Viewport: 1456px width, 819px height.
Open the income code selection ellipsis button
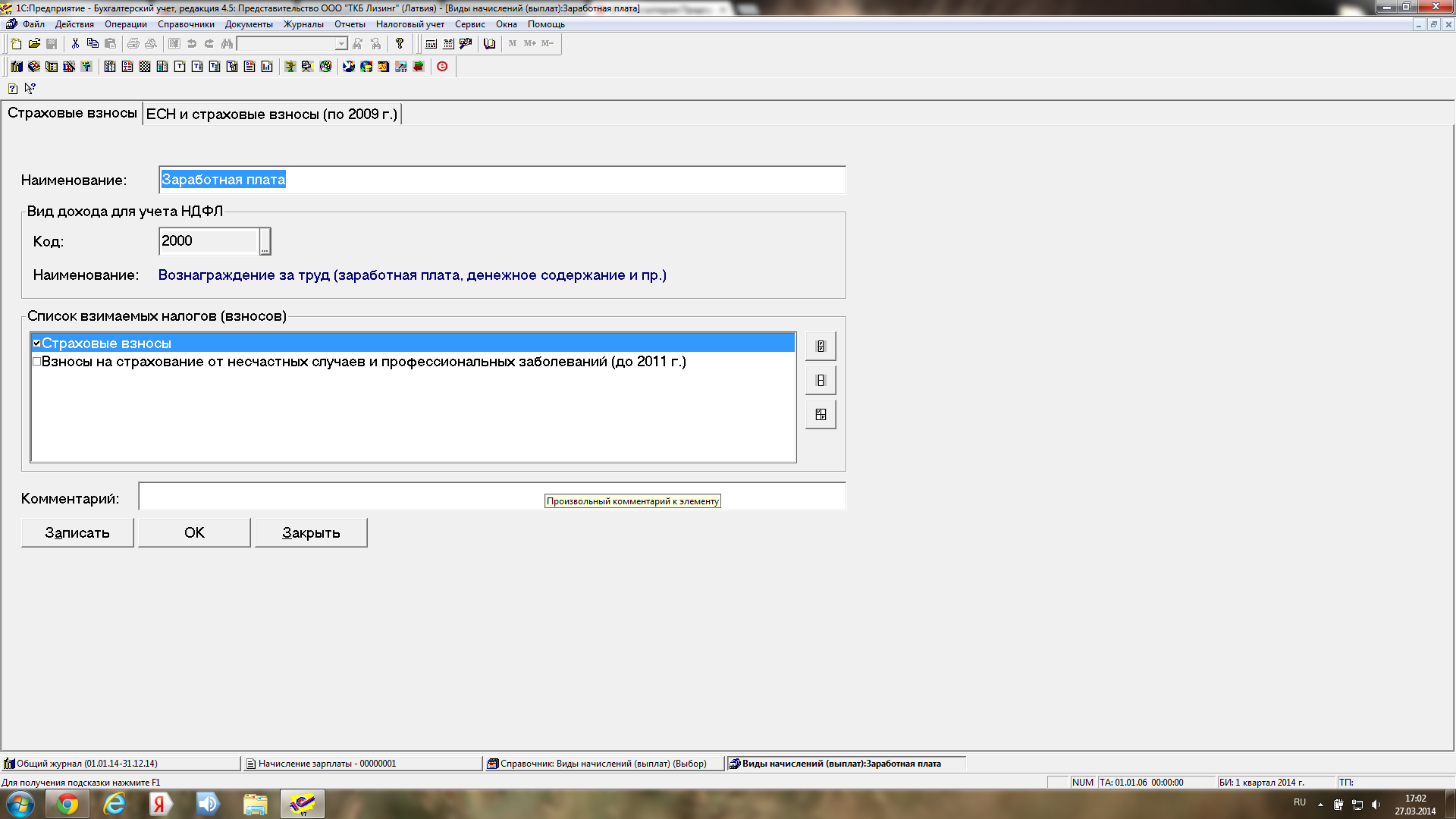(265, 241)
